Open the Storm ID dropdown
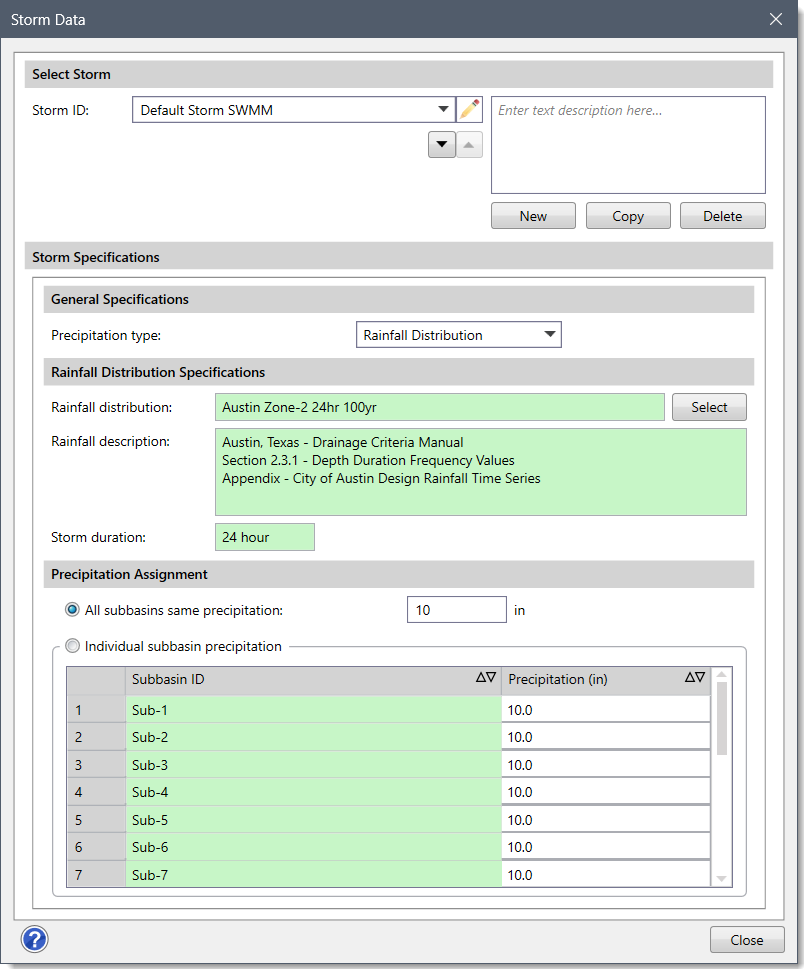The width and height of the screenshot is (804, 969). 294,109
